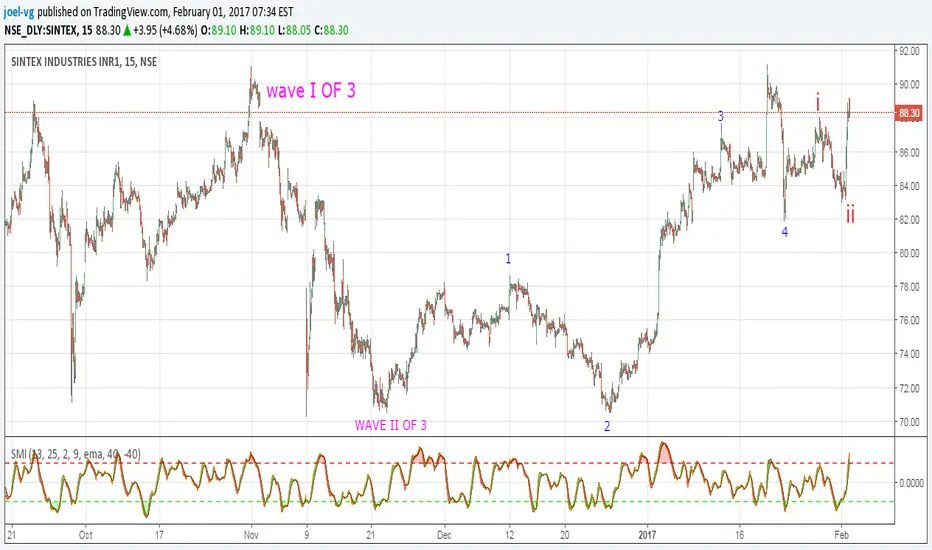The height and width of the screenshot is (550, 932).
Task: Click the 74.00 price axis label
Action: coord(909,354)
